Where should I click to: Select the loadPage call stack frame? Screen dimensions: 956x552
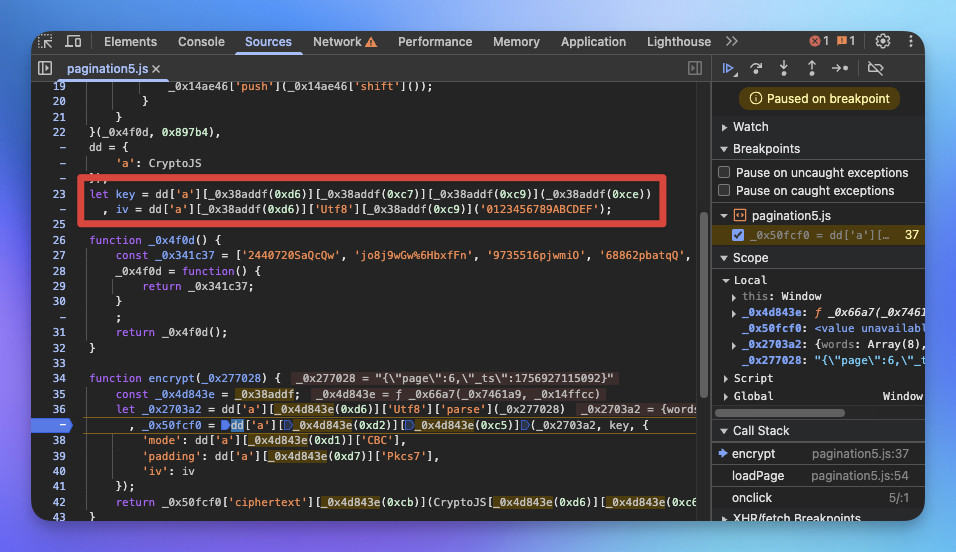pyautogui.click(x=818, y=476)
